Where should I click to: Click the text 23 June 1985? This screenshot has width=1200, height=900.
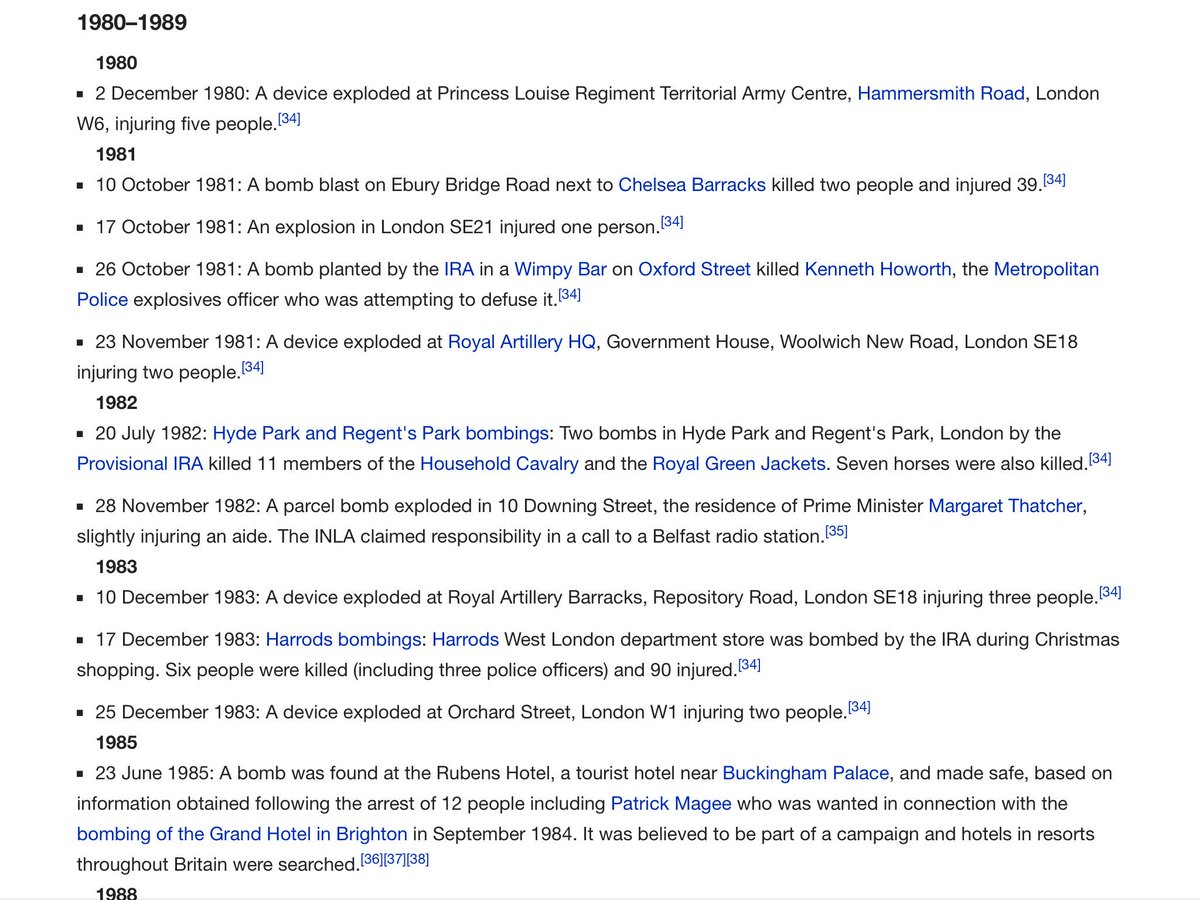pyautogui.click(x=154, y=772)
